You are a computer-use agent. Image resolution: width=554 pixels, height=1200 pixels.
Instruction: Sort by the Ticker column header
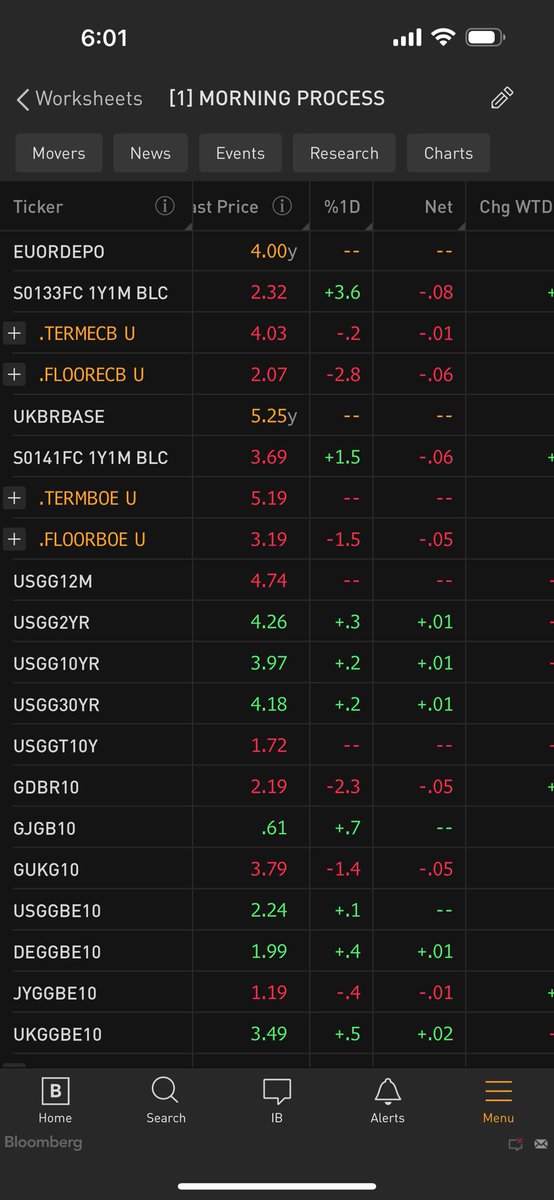[x=38, y=206]
